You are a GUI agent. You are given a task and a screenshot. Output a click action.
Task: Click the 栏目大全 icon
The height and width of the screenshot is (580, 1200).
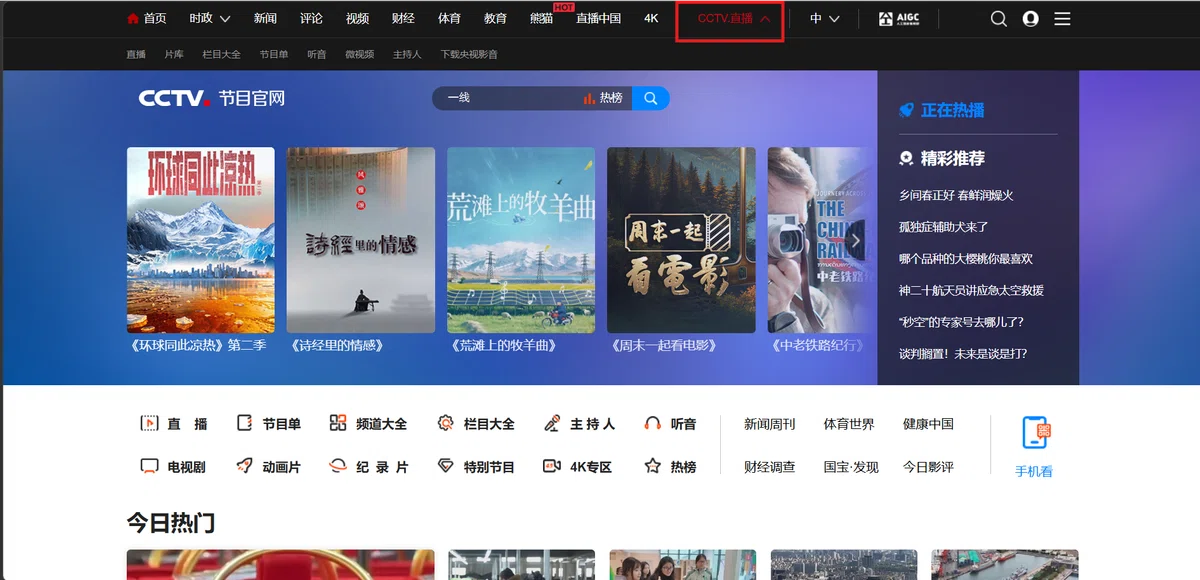pyautogui.click(x=446, y=424)
